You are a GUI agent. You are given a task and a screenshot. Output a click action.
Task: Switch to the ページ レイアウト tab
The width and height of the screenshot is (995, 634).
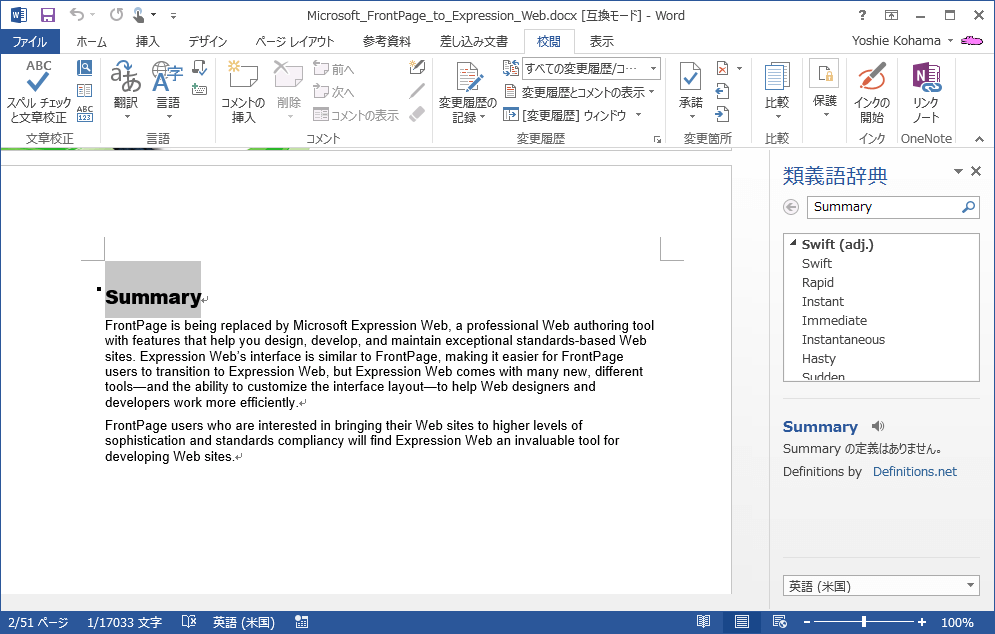[294, 41]
